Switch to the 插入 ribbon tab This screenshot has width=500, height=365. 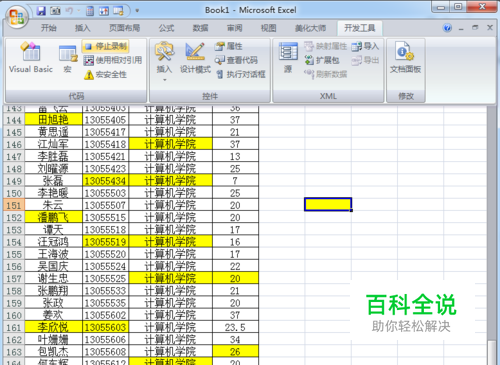(x=83, y=28)
